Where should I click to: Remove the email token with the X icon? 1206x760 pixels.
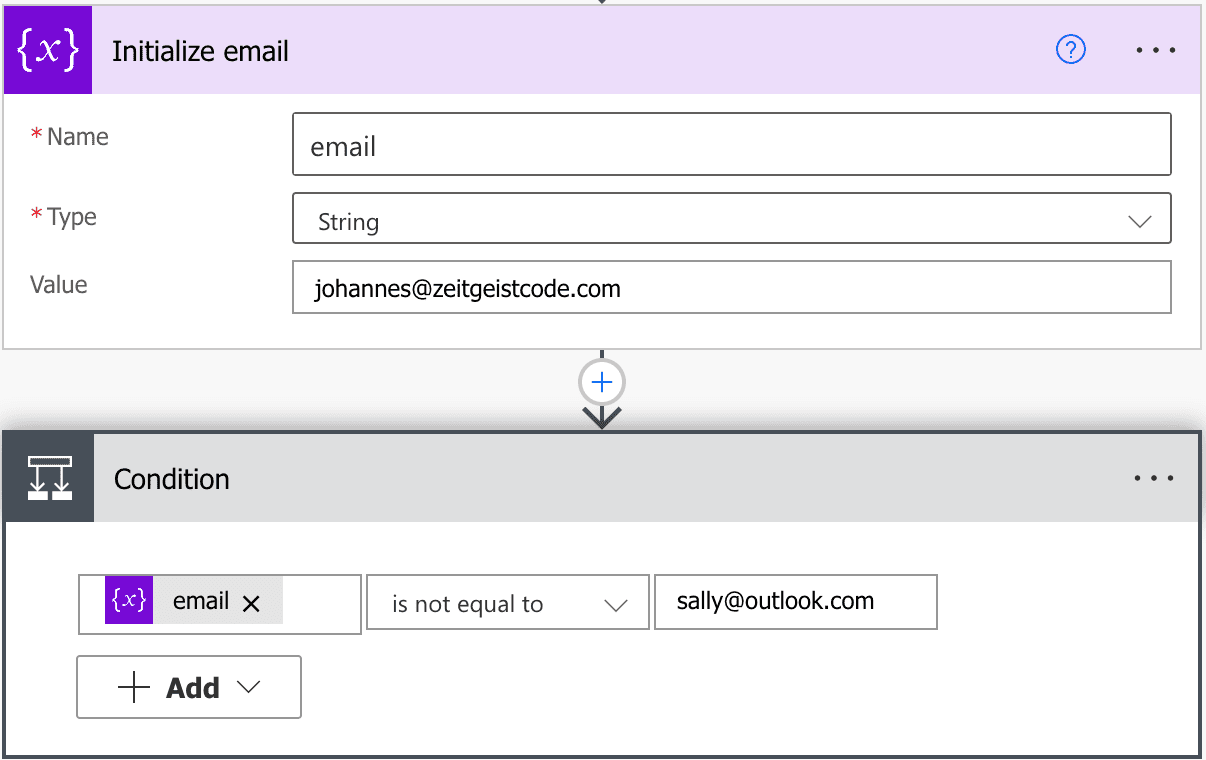pyautogui.click(x=252, y=602)
